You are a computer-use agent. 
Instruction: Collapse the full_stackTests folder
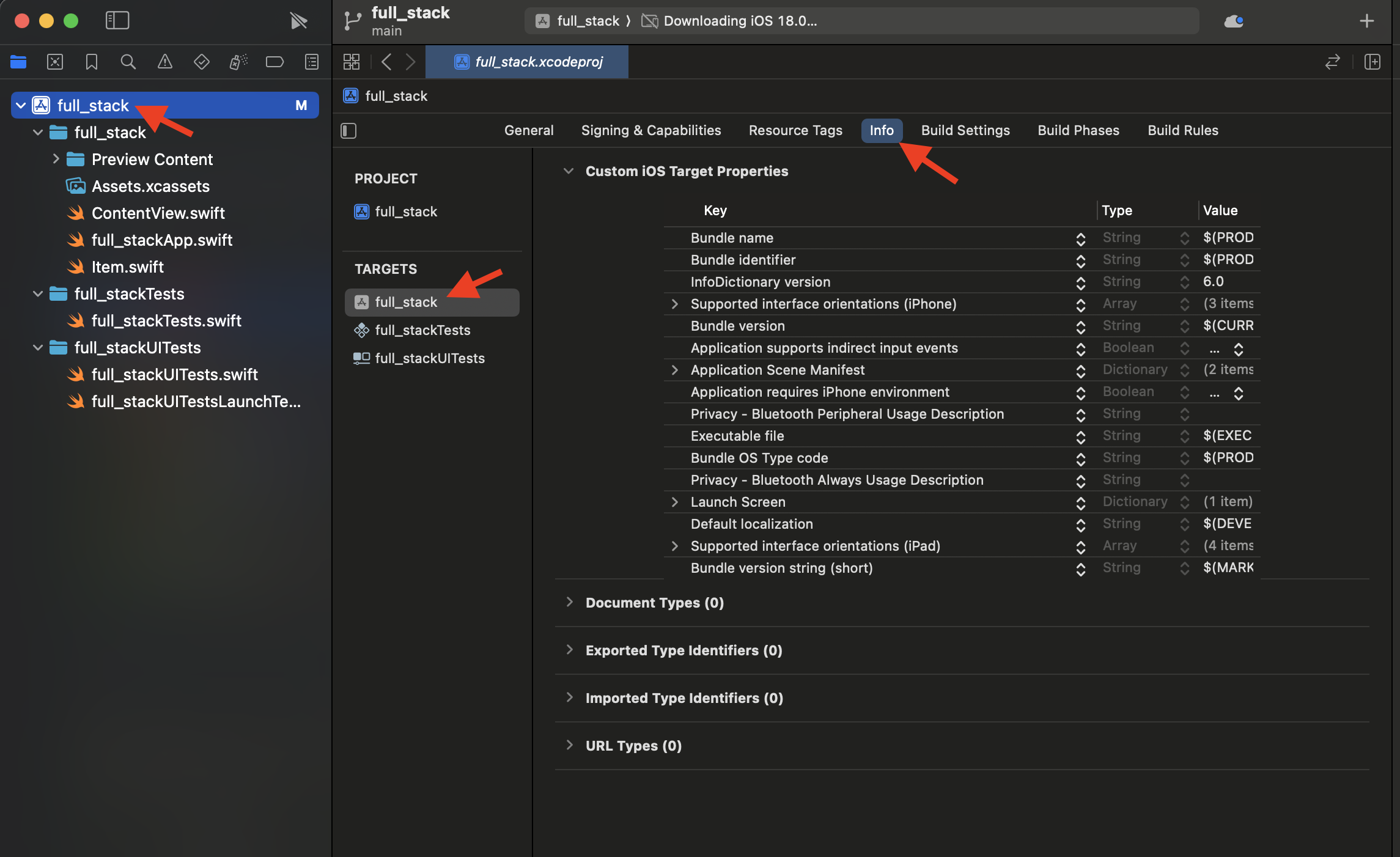pos(38,293)
